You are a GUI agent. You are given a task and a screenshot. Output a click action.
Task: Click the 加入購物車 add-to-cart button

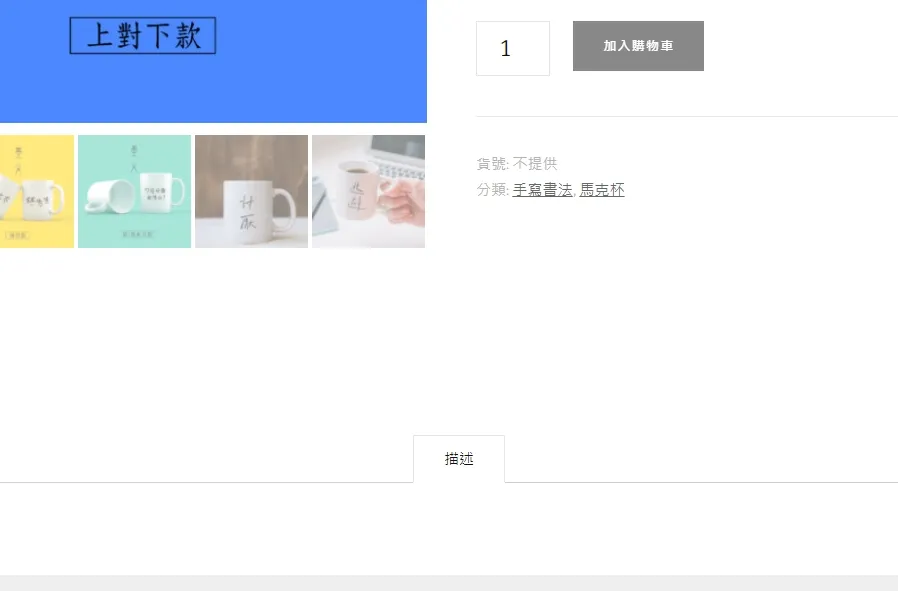point(638,46)
